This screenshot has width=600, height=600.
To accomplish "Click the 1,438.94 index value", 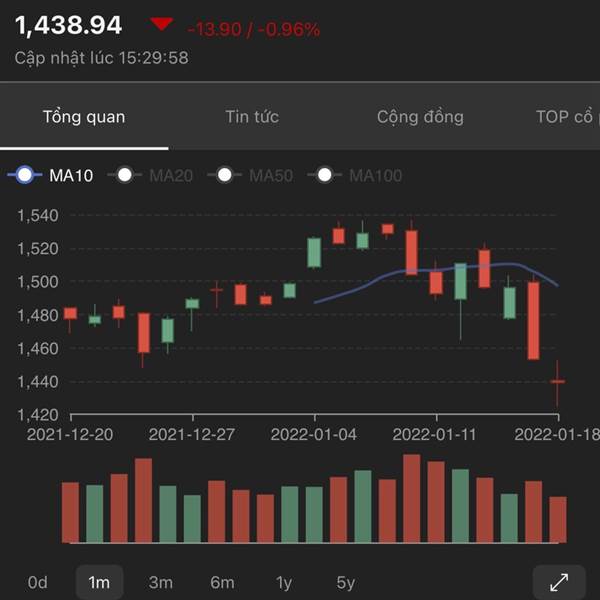I will pyautogui.click(x=69, y=25).
